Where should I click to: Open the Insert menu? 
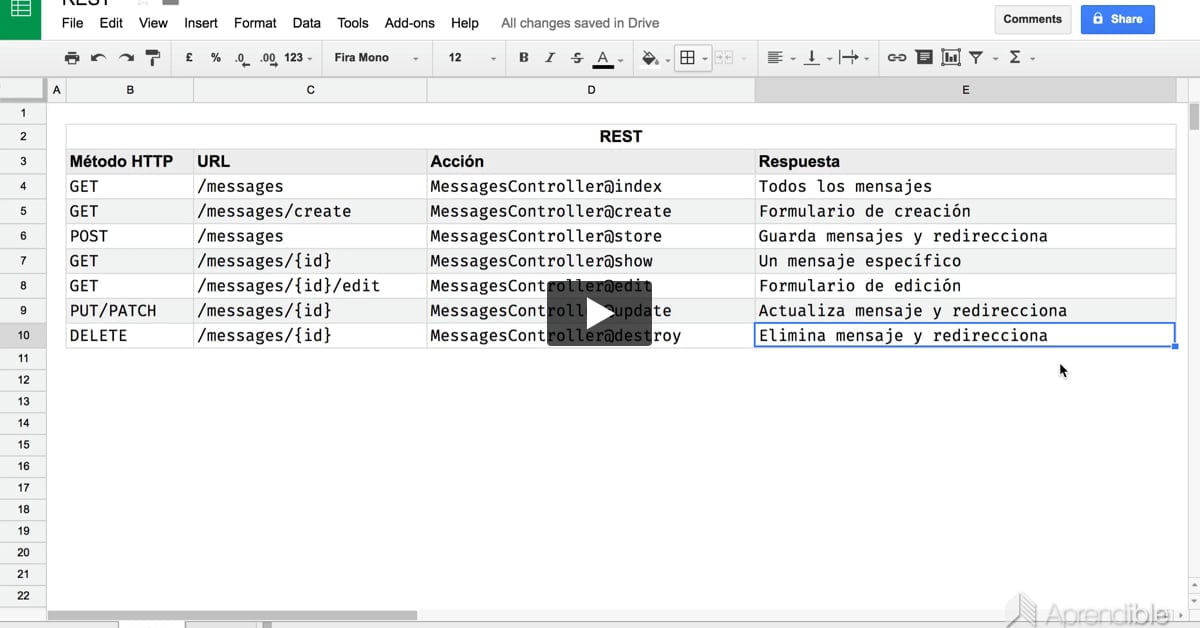click(201, 22)
